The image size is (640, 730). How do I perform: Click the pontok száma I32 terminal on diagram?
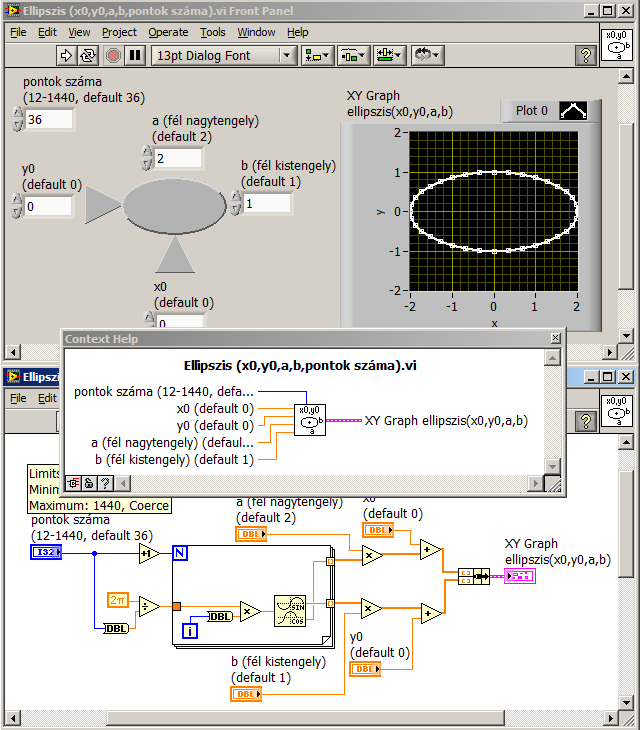[46, 552]
